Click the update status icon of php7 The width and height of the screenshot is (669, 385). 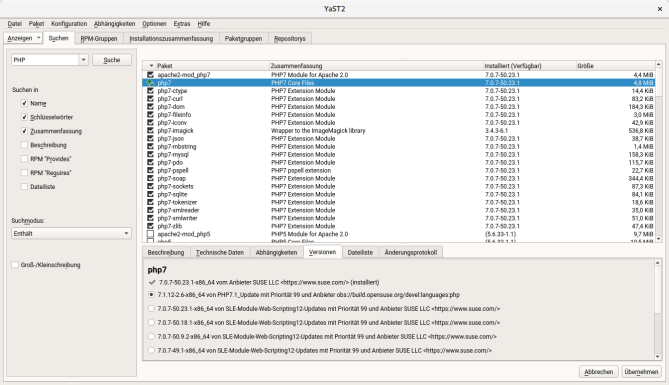tap(150, 83)
